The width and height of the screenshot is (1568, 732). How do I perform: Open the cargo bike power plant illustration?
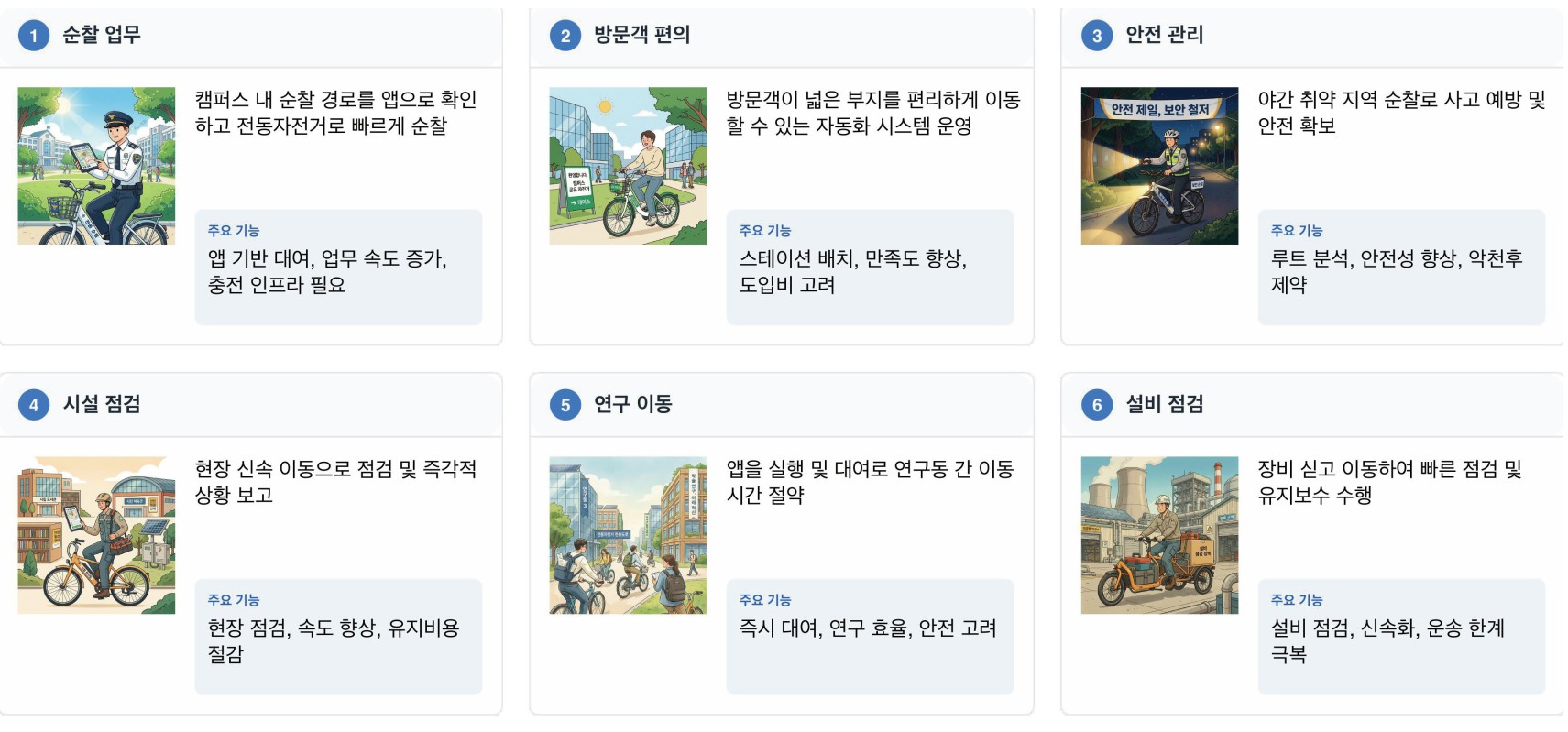pos(1159,535)
